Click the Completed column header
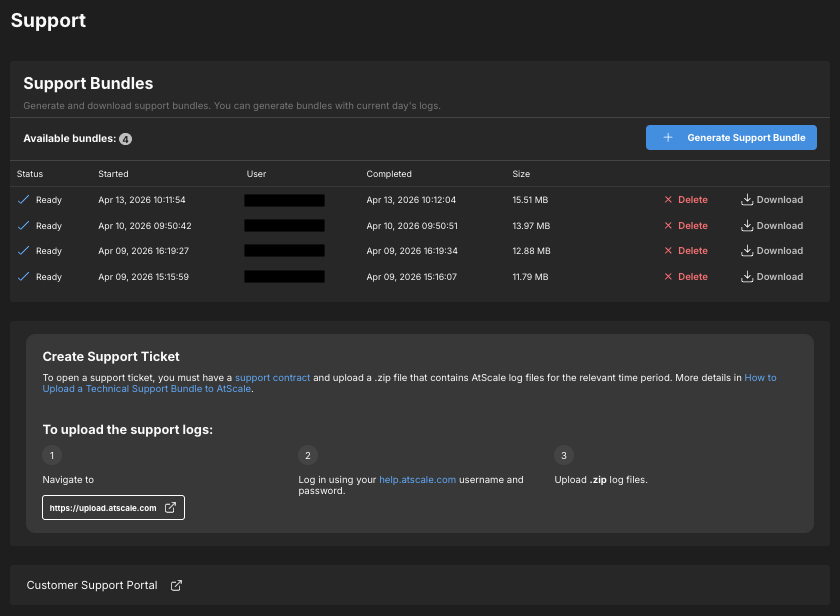This screenshot has height=616, width=840. tap(389, 174)
